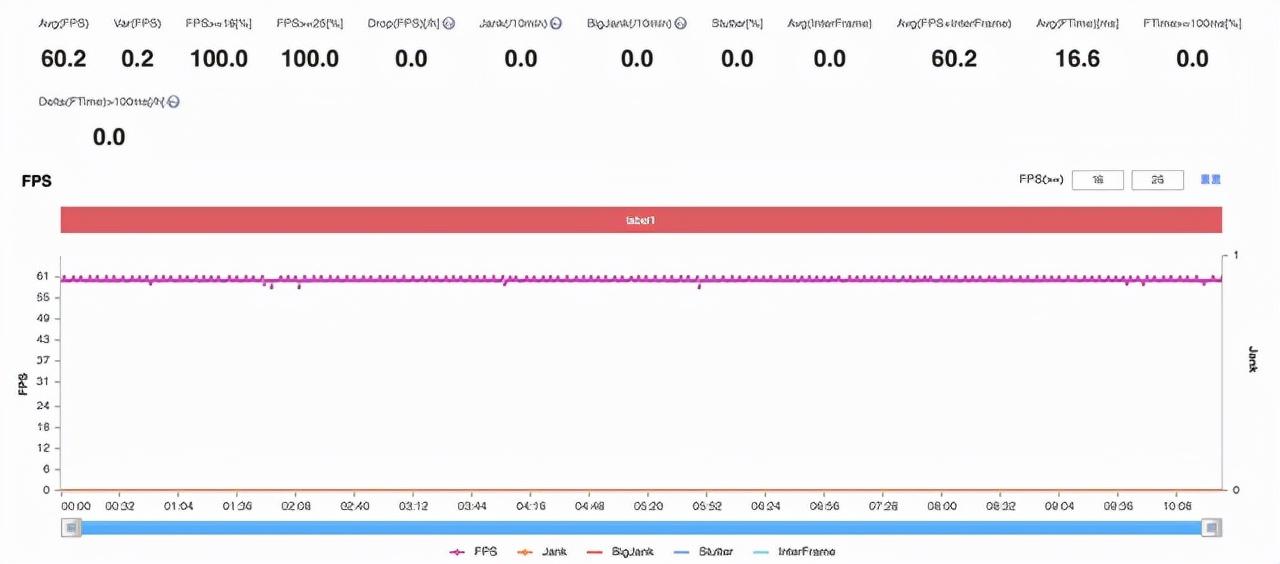
Task: Click the info icon beside Jank(/10min)
Action: click(x=556, y=23)
